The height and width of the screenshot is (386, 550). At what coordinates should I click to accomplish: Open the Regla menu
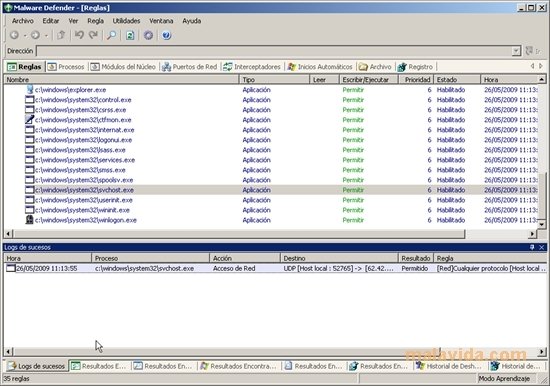[95, 21]
